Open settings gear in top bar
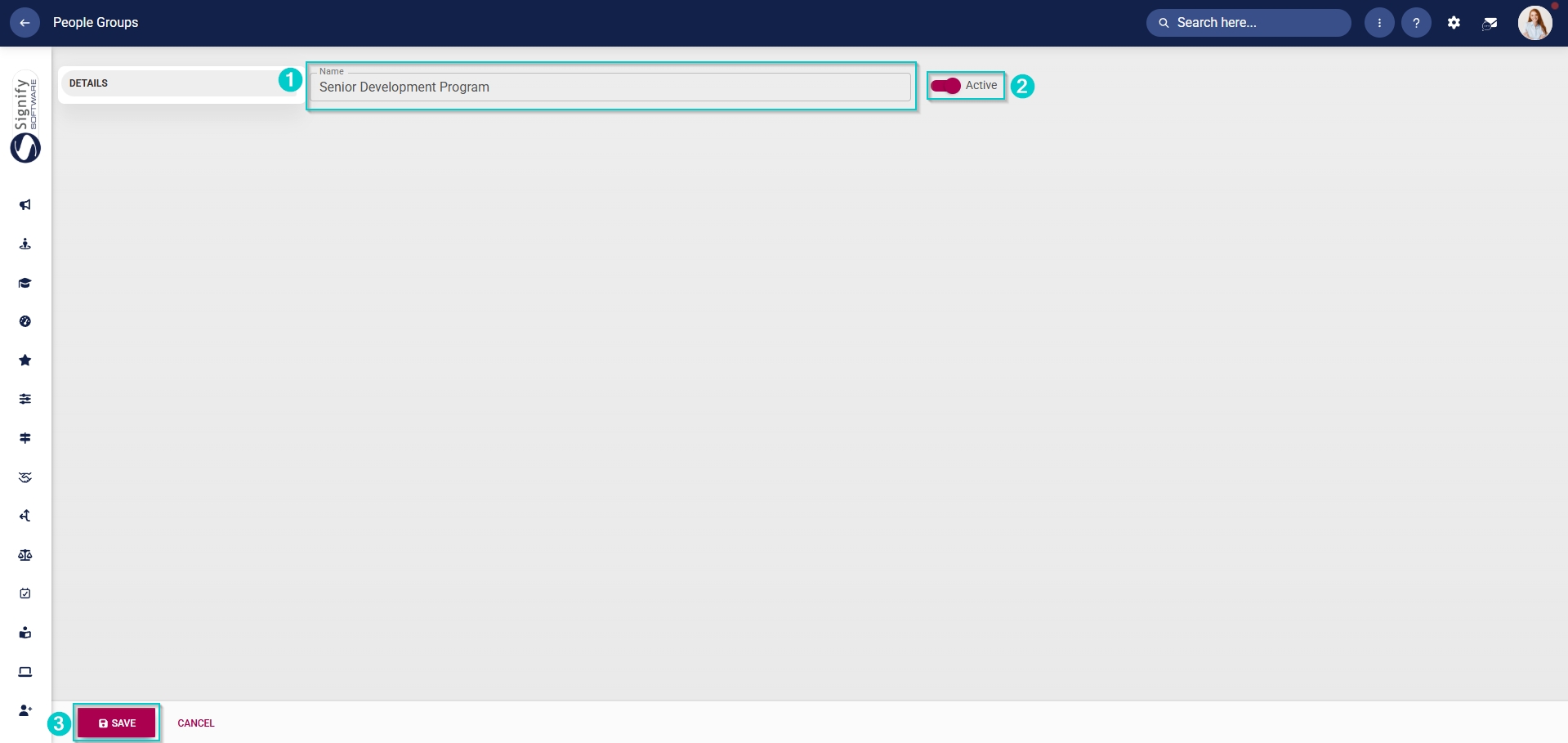 pyautogui.click(x=1454, y=23)
